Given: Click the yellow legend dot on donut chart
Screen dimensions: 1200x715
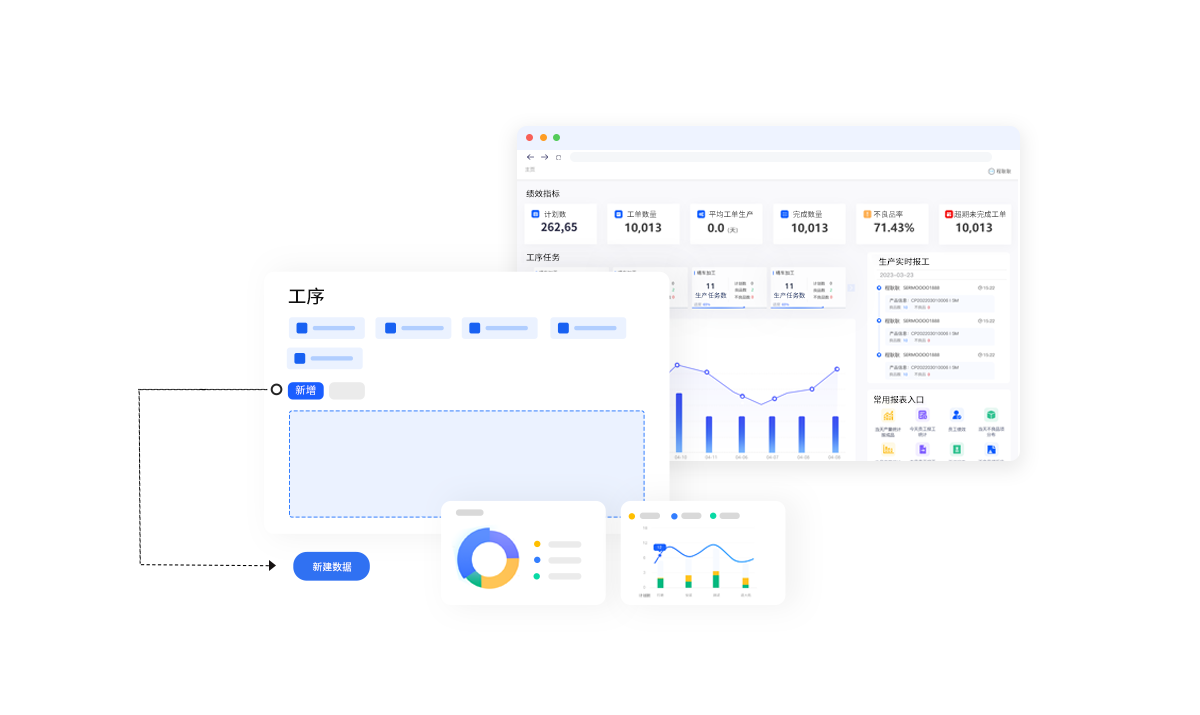Looking at the screenshot, I should 537,544.
